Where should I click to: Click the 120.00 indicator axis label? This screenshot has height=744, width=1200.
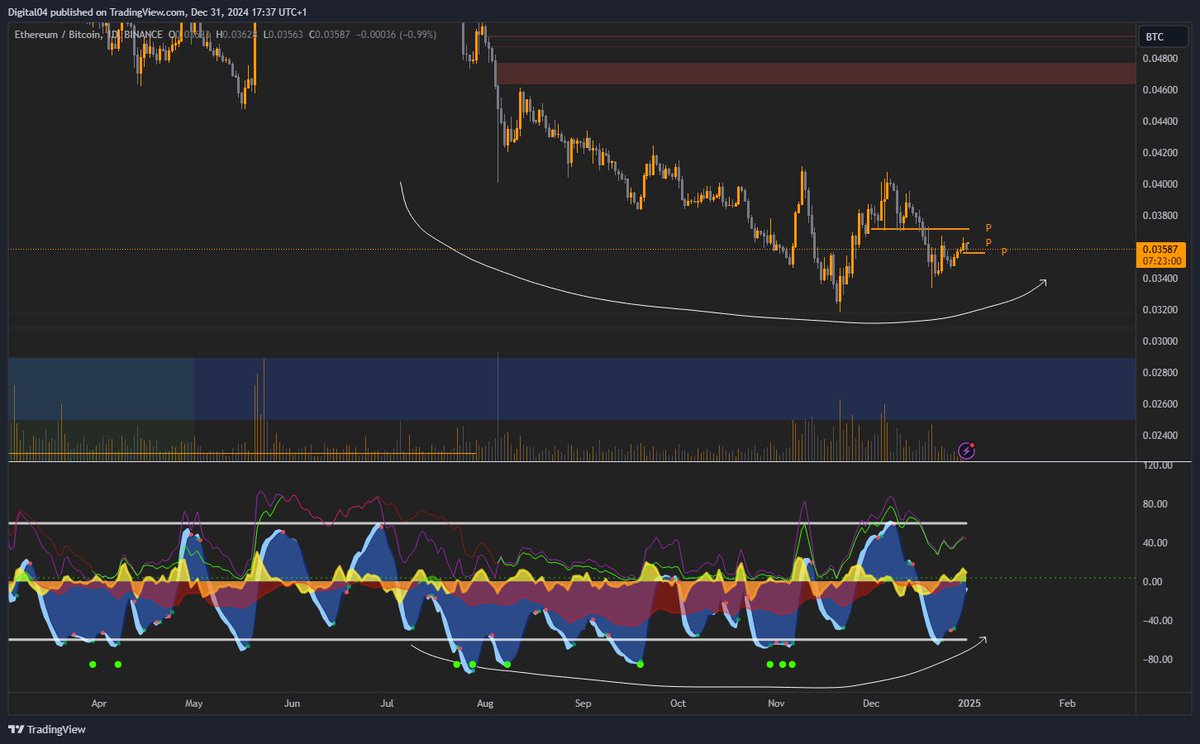1160,466
